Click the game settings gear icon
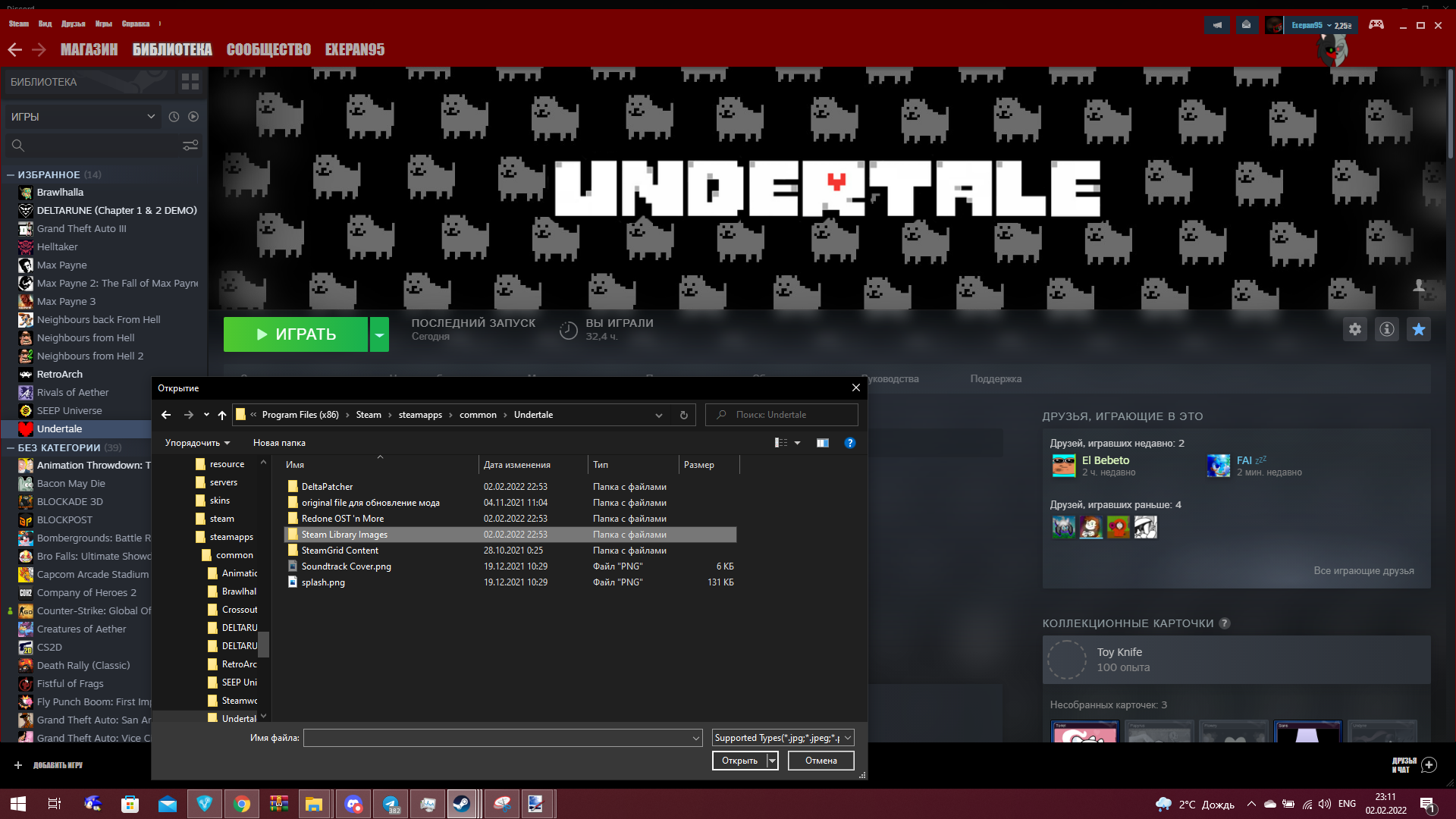 point(1354,329)
